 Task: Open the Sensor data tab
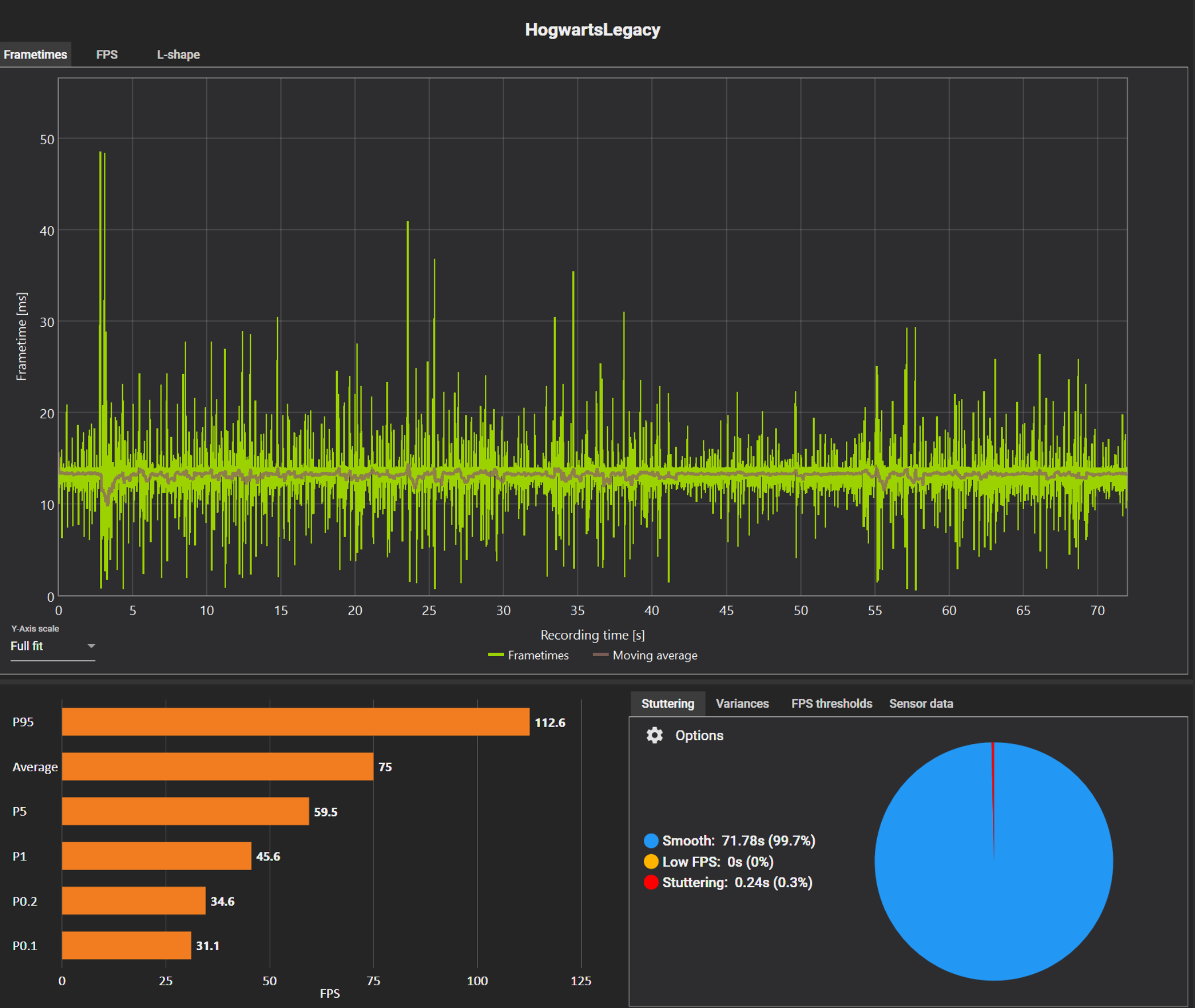point(921,703)
